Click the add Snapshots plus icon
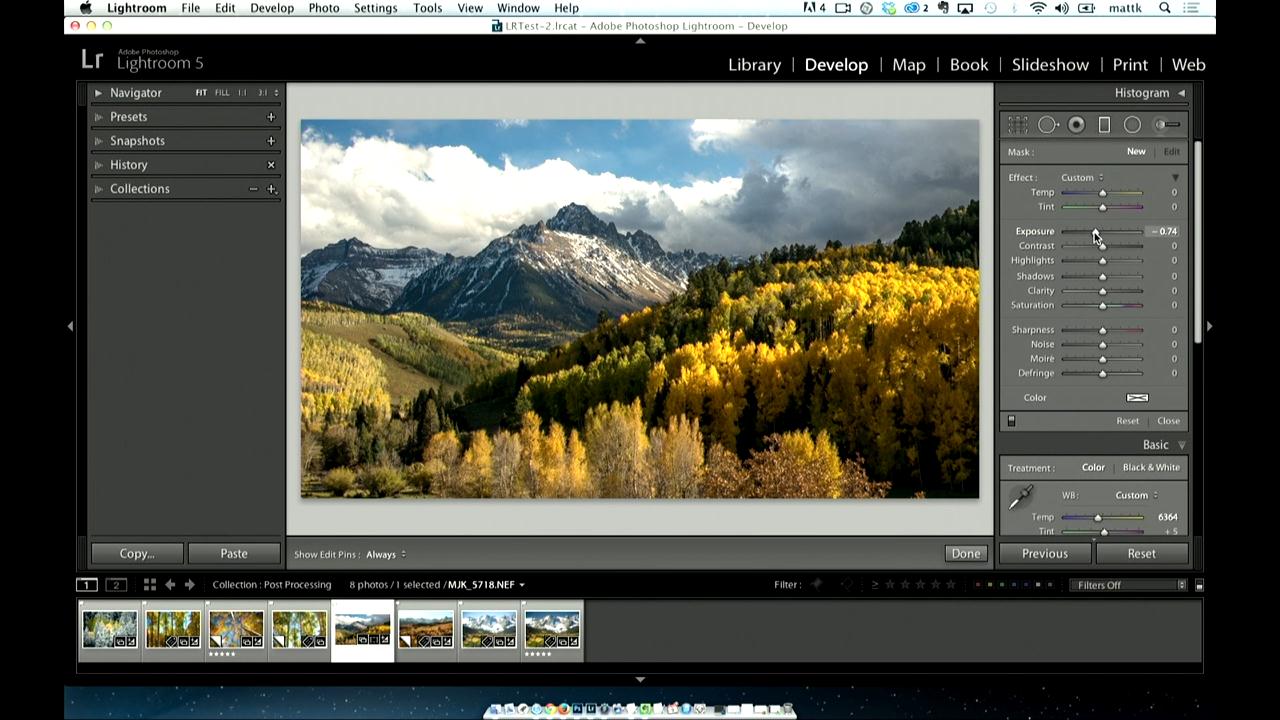 [271, 141]
